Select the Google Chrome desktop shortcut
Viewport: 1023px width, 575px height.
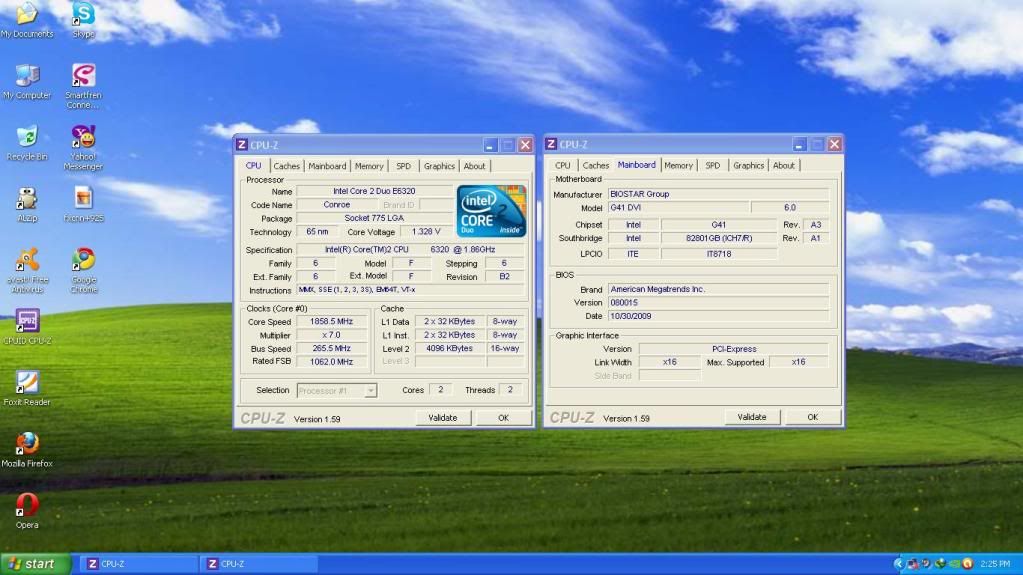coord(84,271)
